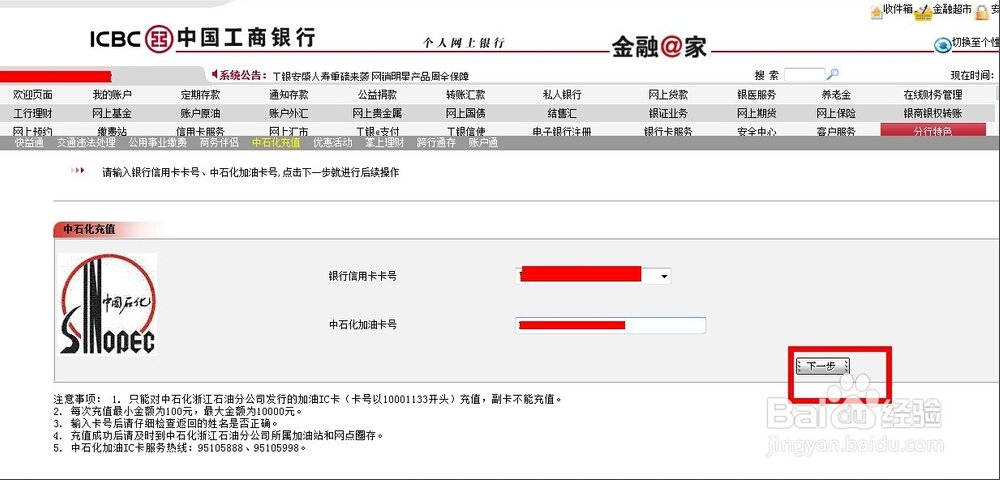Select the 优惠活动 submenu item
1000x480 pixels.
332,143
